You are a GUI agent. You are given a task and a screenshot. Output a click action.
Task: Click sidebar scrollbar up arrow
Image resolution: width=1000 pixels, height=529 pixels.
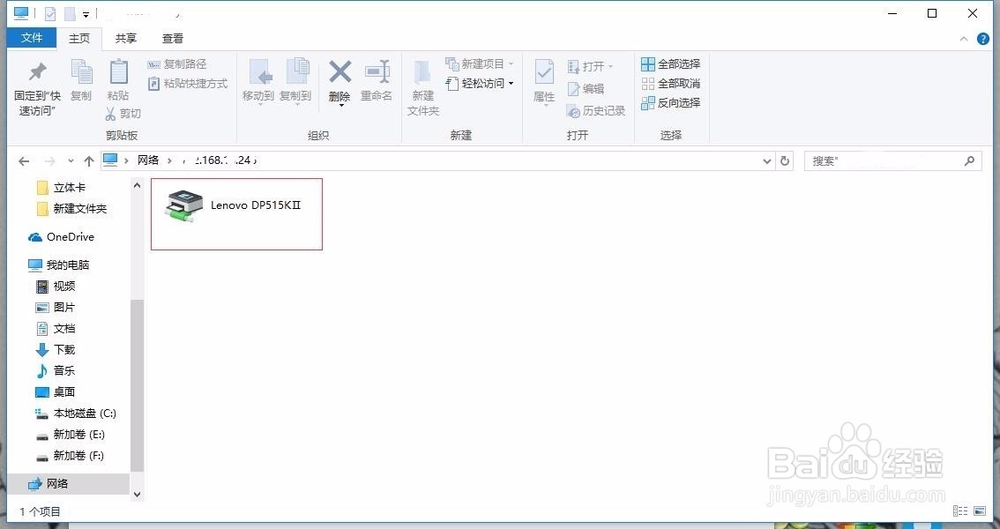pyautogui.click(x=136, y=186)
